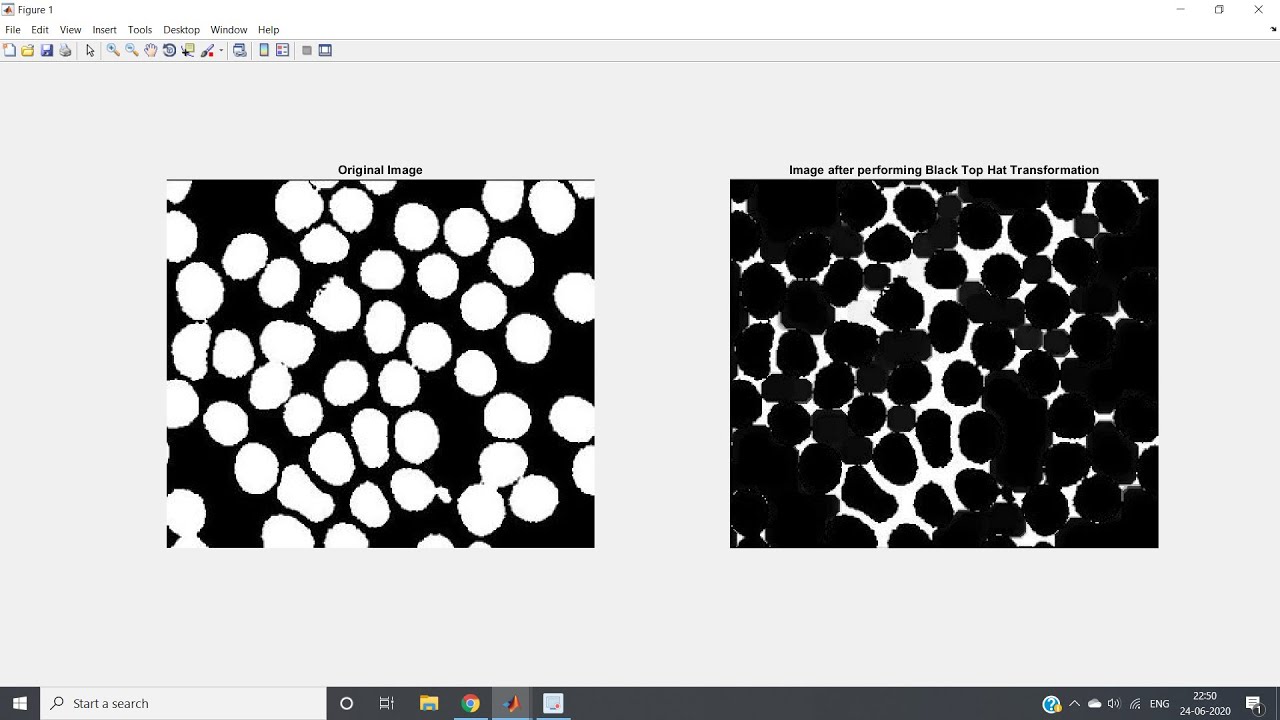
Task: Select the Data Cursor tool
Action: 188,50
